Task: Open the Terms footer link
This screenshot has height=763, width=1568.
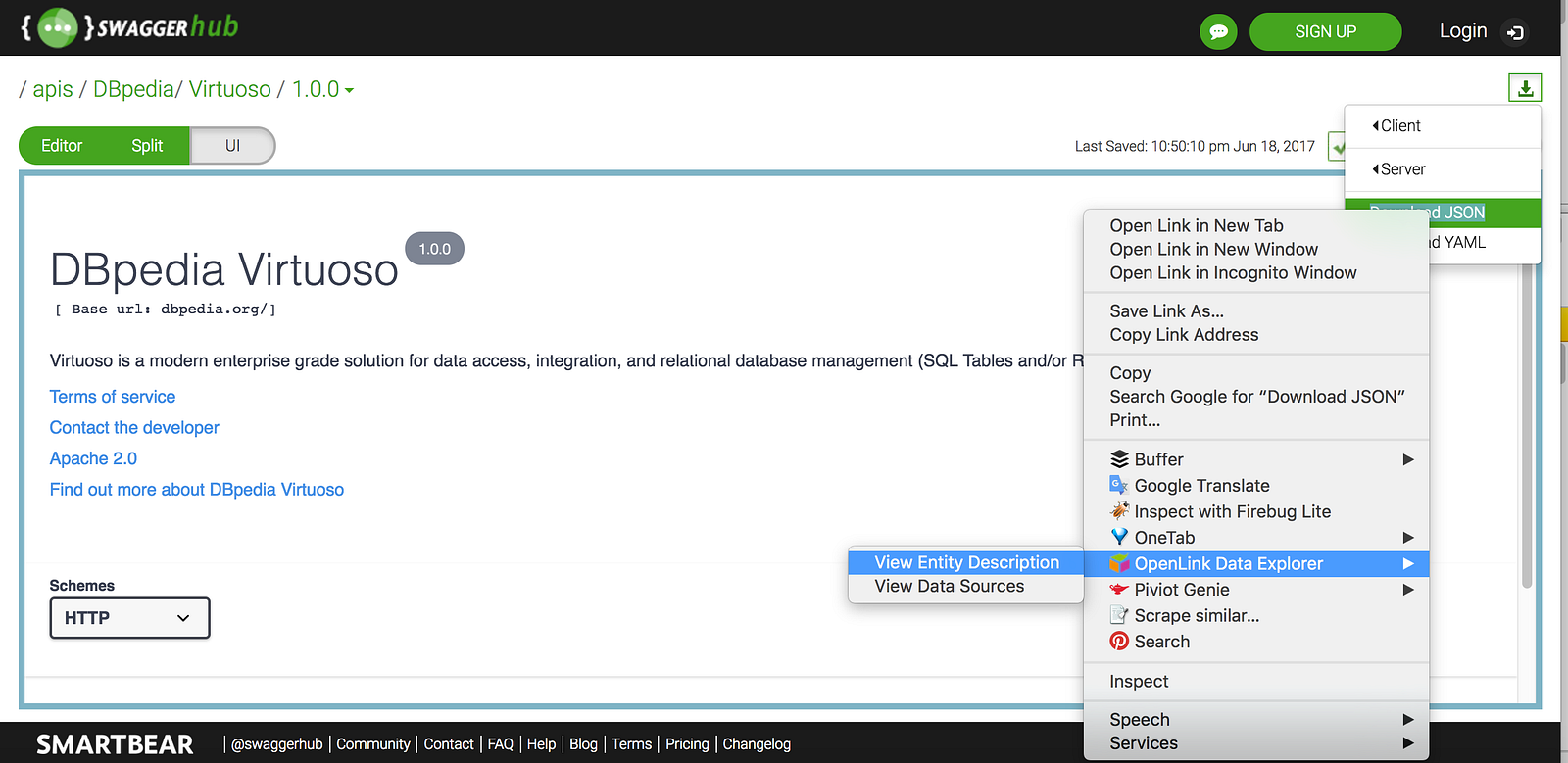Action: click(x=631, y=744)
